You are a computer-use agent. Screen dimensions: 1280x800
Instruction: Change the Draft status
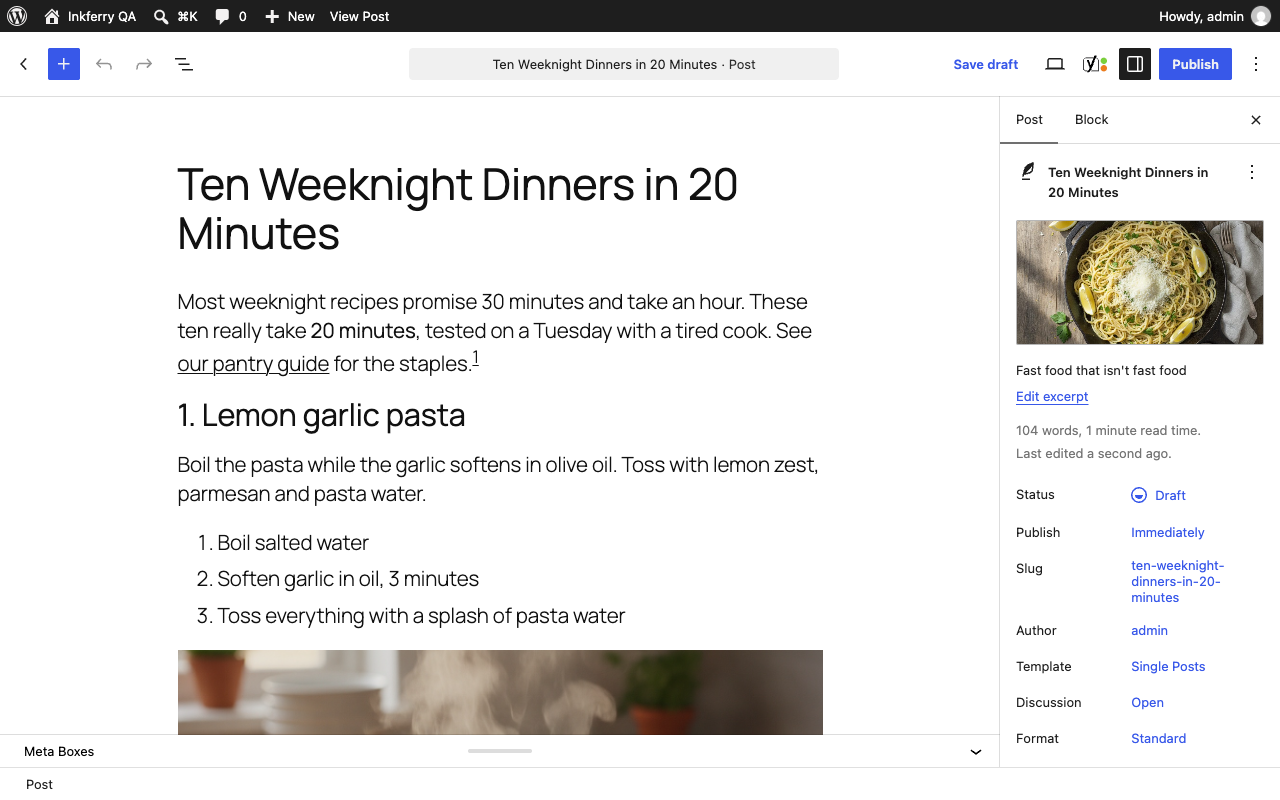coord(1158,495)
